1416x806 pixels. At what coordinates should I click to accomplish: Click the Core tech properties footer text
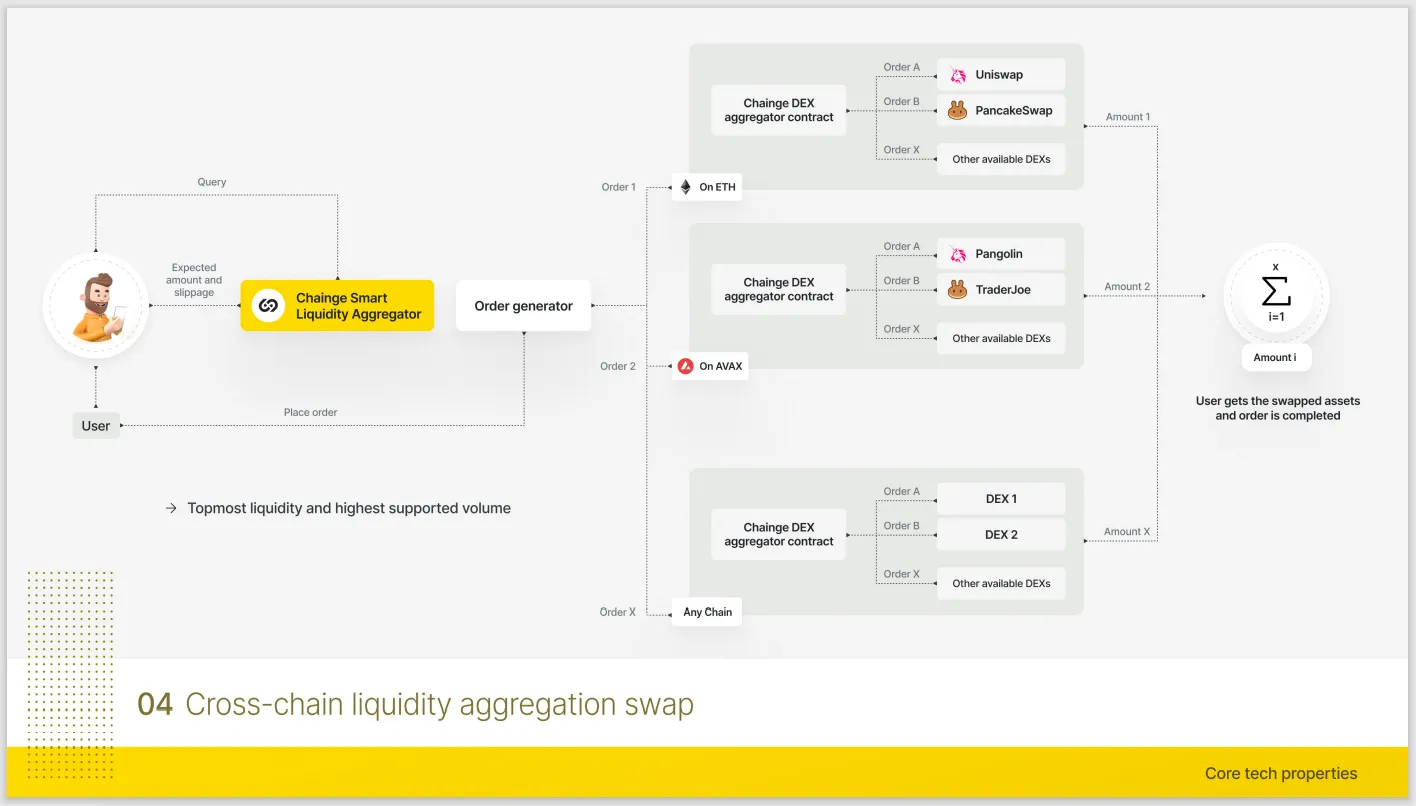tap(1281, 773)
